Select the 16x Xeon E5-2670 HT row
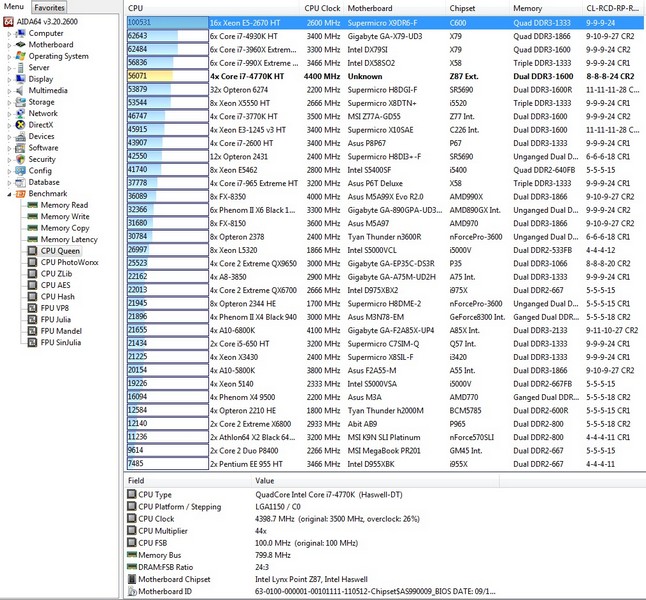 click(x=385, y=23)
